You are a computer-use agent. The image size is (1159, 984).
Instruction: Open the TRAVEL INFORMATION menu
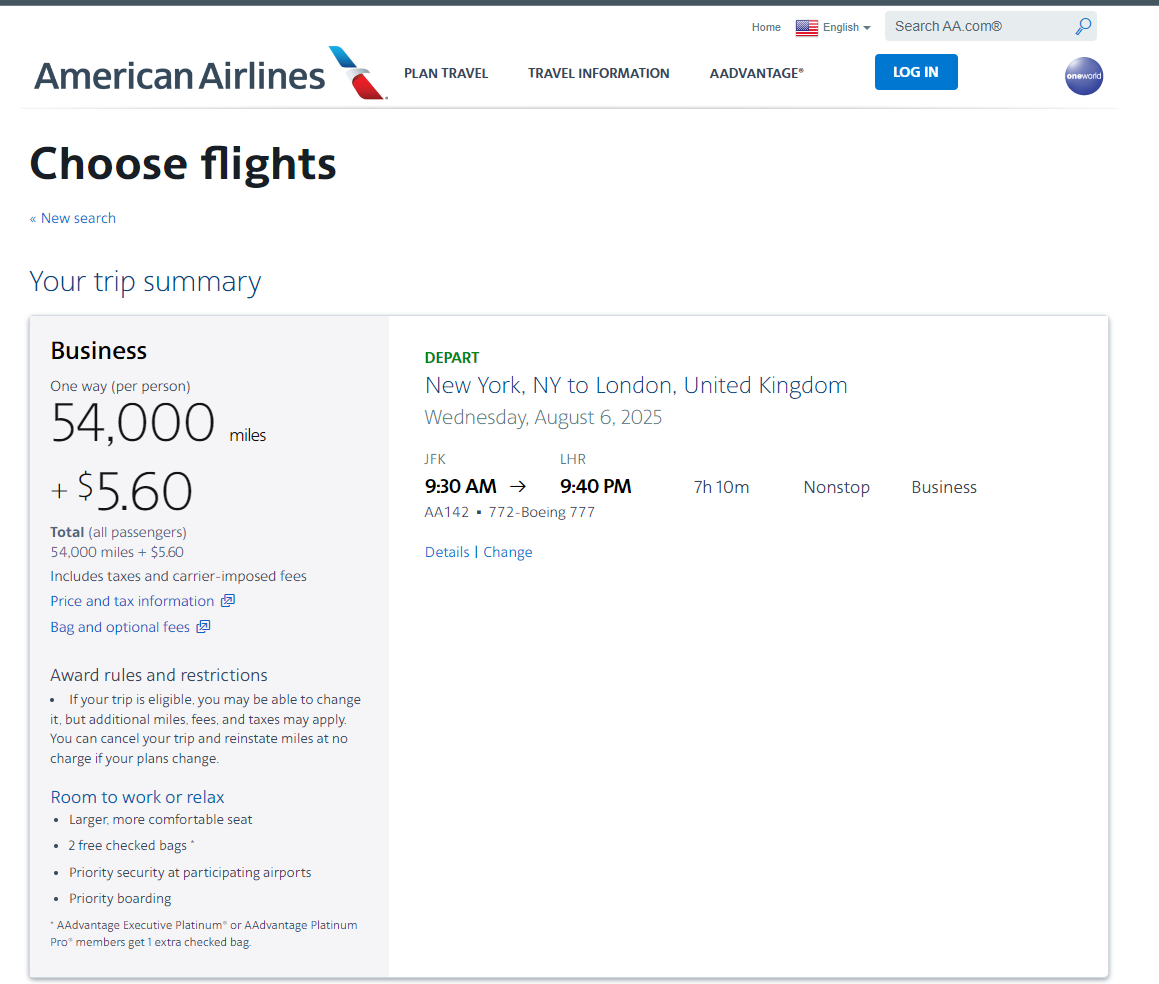click(598, 73)
